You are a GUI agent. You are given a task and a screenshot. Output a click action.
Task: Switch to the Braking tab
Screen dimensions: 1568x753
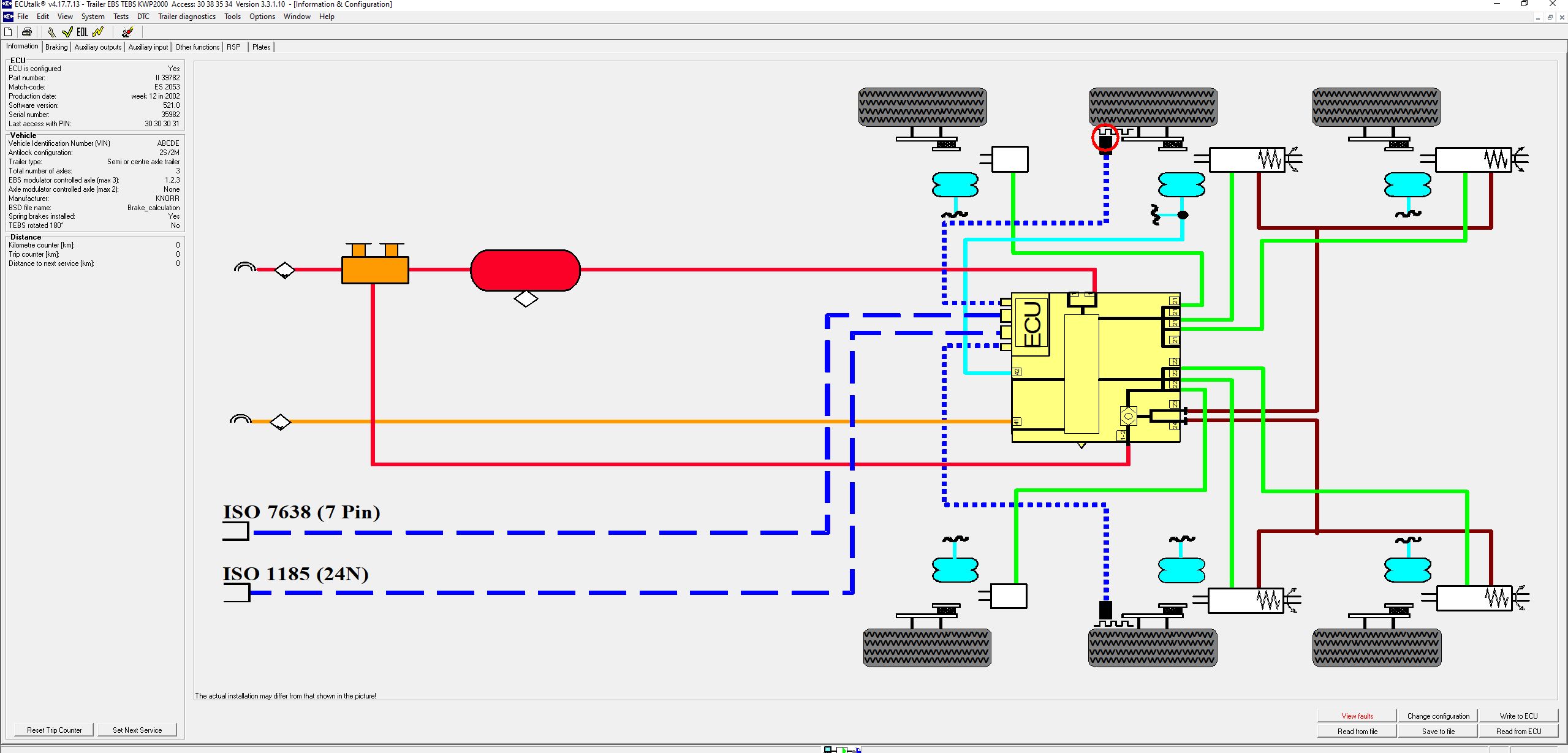pyautogui.click(x=55, y=47)
